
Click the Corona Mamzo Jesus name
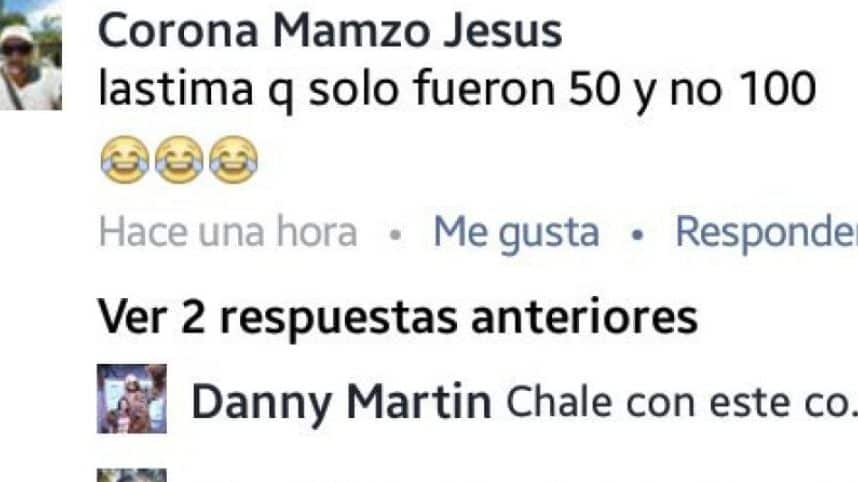click(x=330, y=31)
